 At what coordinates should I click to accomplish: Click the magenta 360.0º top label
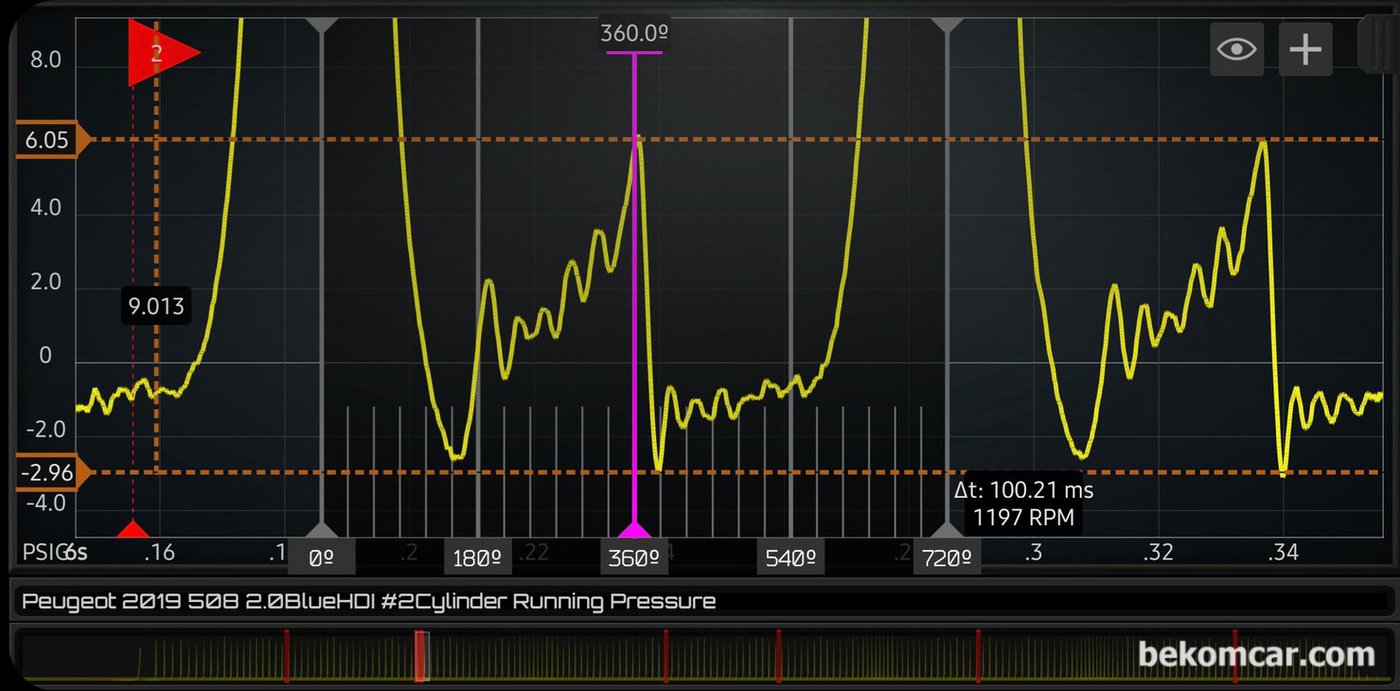pyautogui.click(x=634, y=34)
